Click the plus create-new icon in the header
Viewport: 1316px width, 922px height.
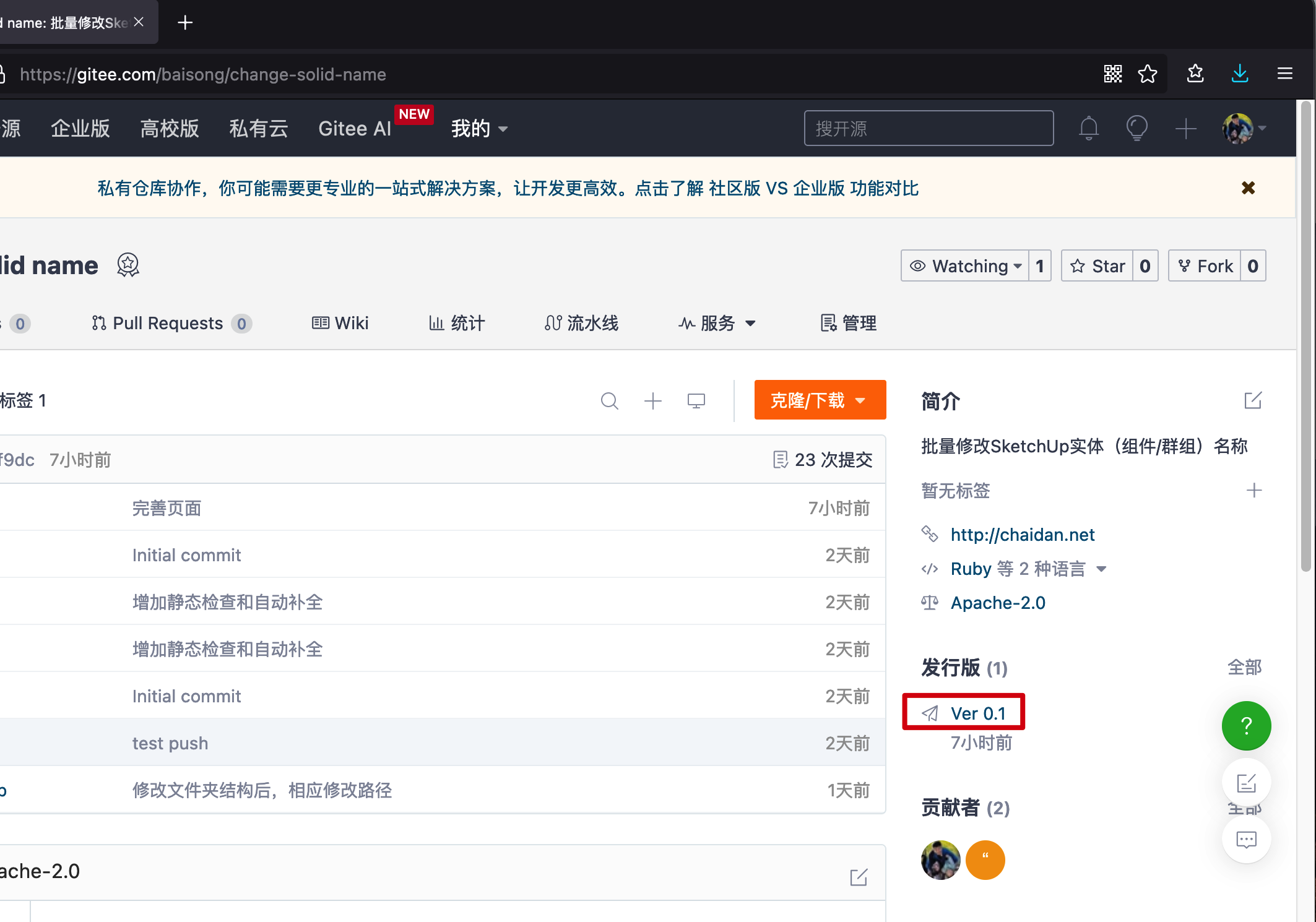1185,129
